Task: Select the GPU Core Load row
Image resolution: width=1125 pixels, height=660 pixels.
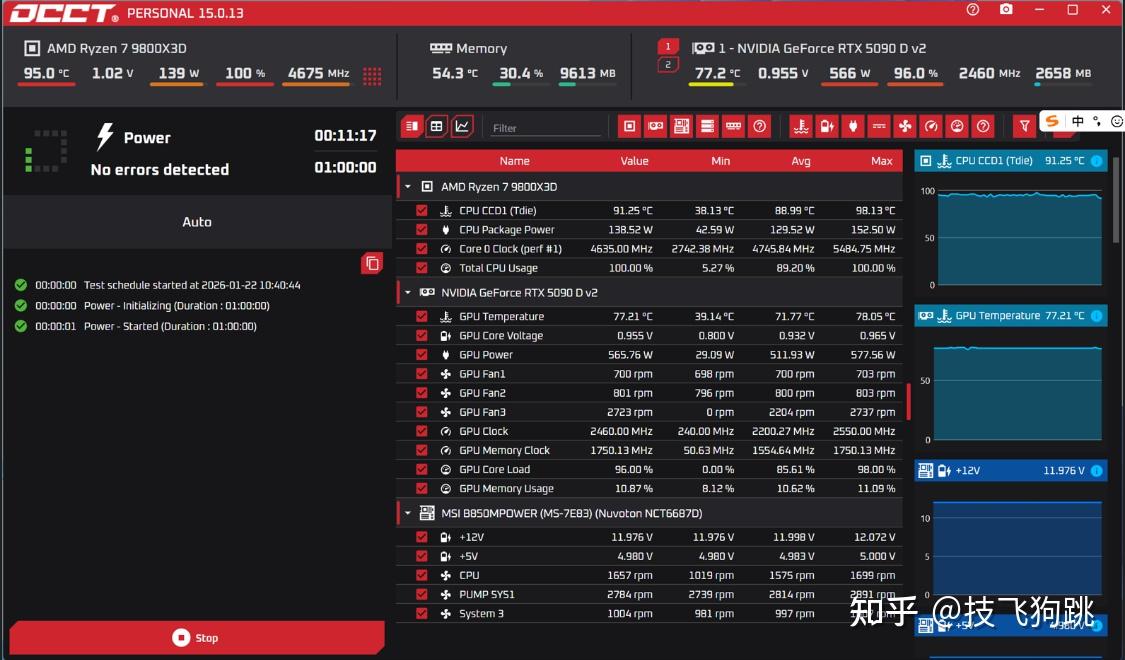Action: coord(649,469)
